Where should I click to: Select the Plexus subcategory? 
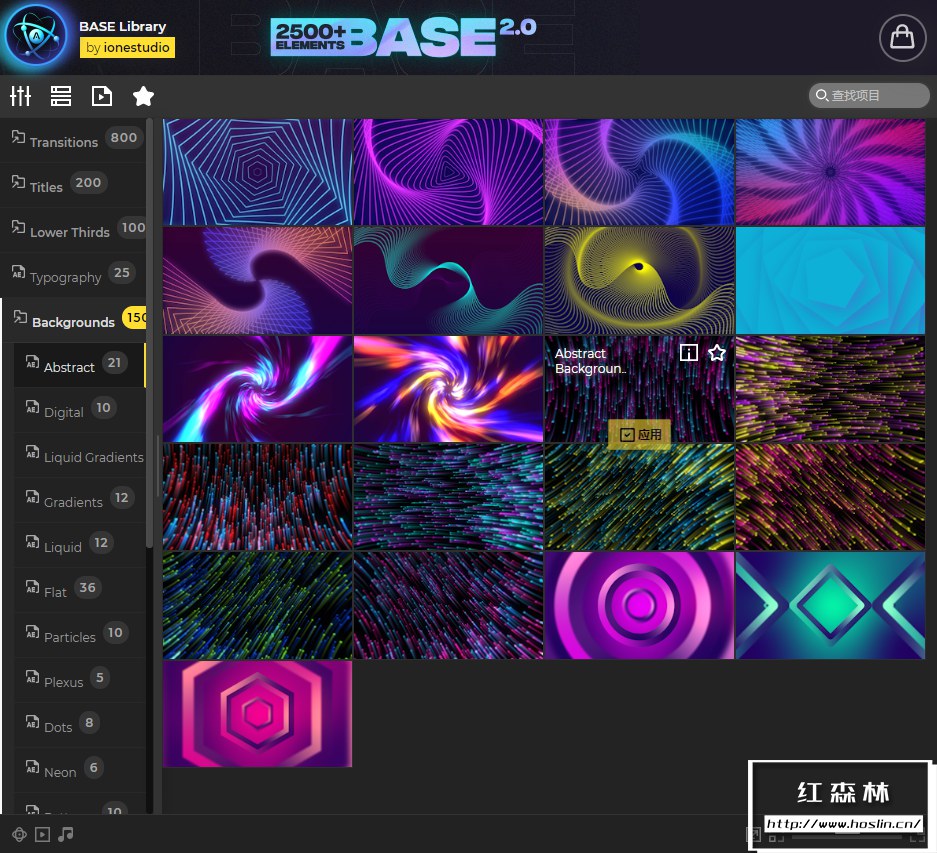pyautogui.click(x=79, y=680)
